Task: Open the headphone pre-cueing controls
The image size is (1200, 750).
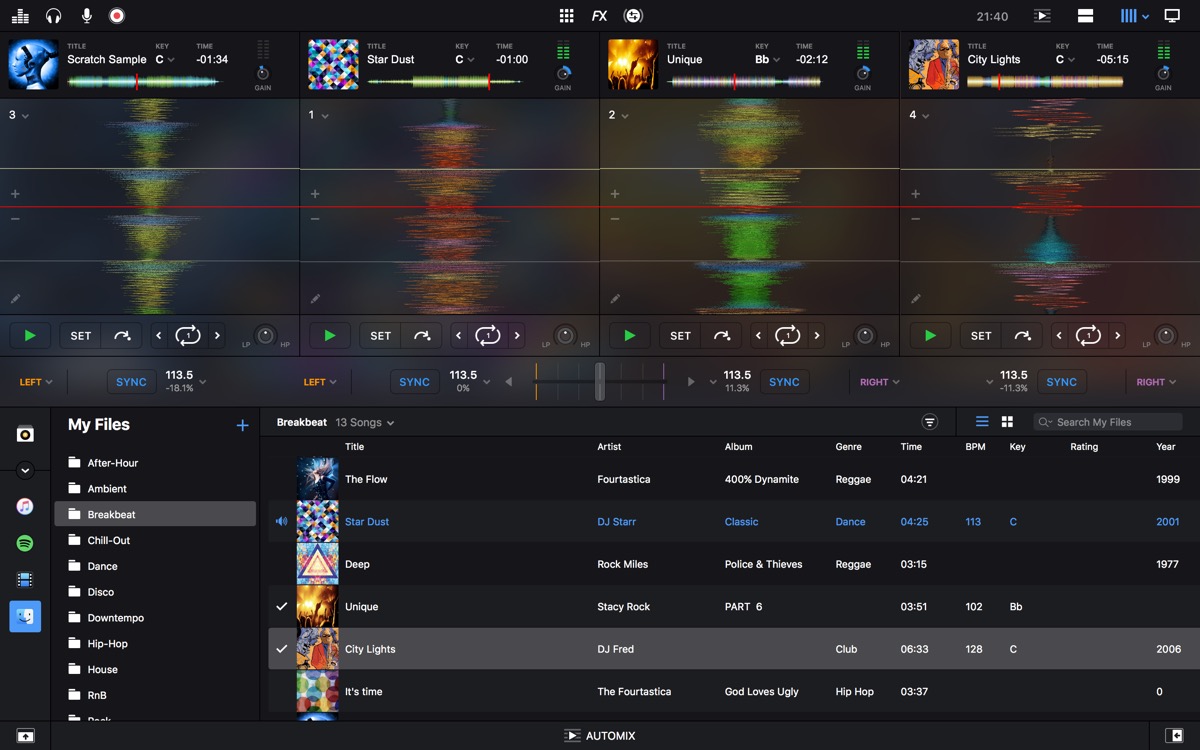Action: tap(55, 15)
